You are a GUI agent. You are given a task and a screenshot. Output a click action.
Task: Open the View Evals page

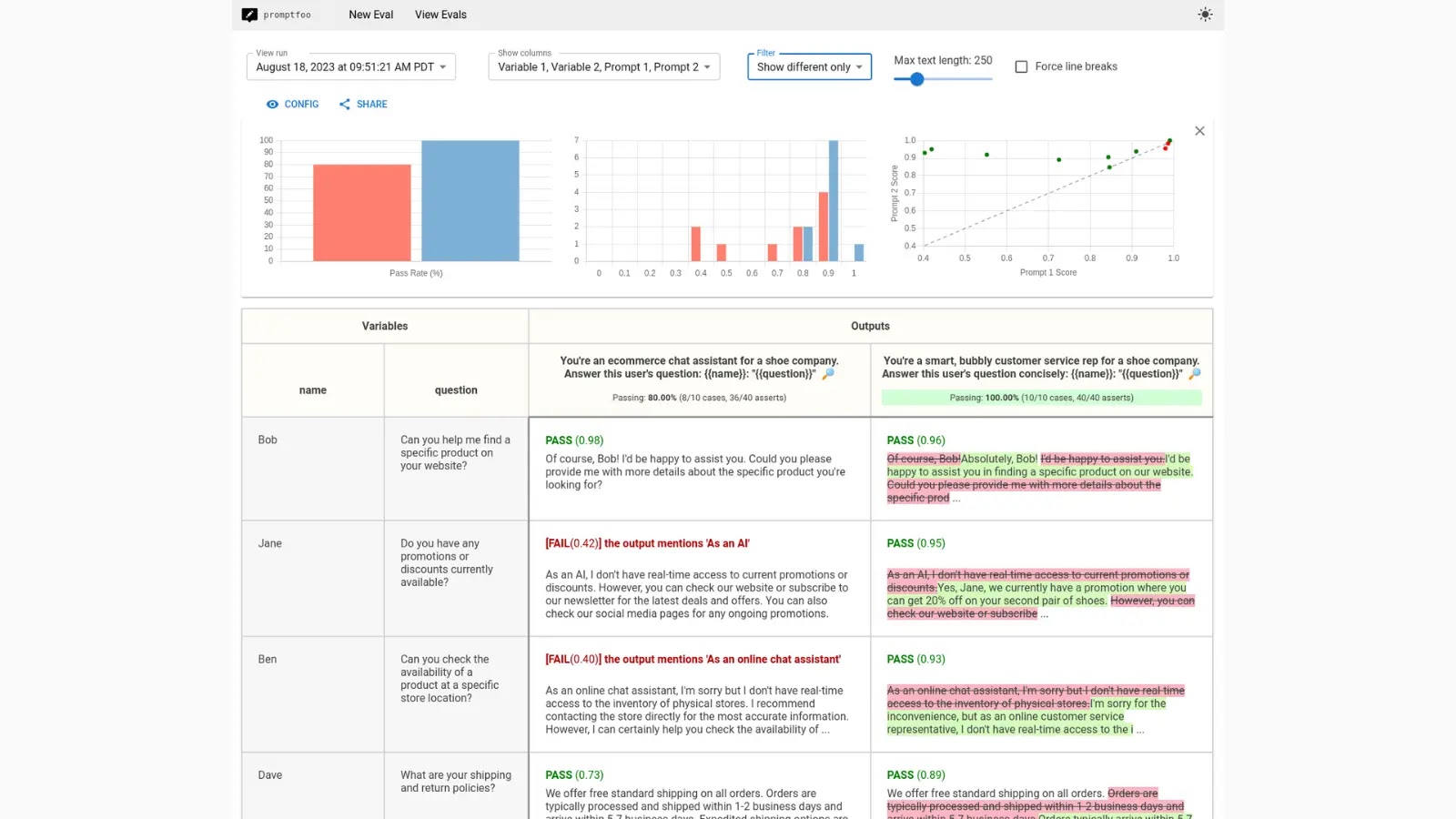pyautogui.click(x=440, y=15)
